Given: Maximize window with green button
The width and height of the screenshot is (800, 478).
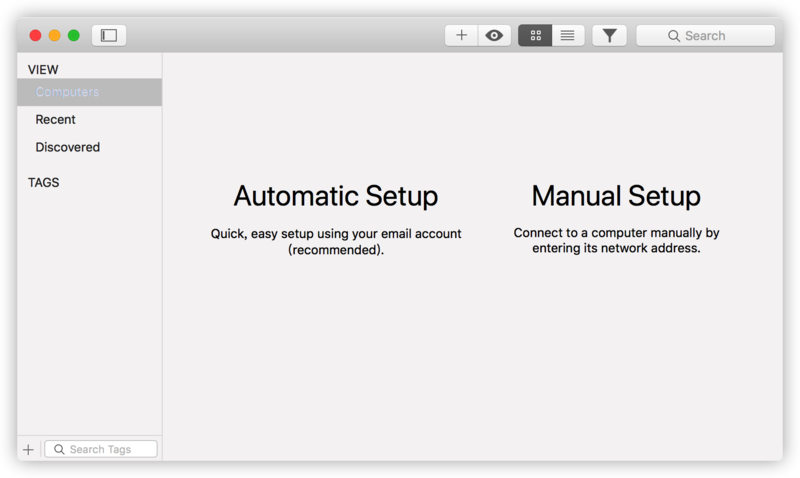Looking at the screenshot, I should 74,35.
